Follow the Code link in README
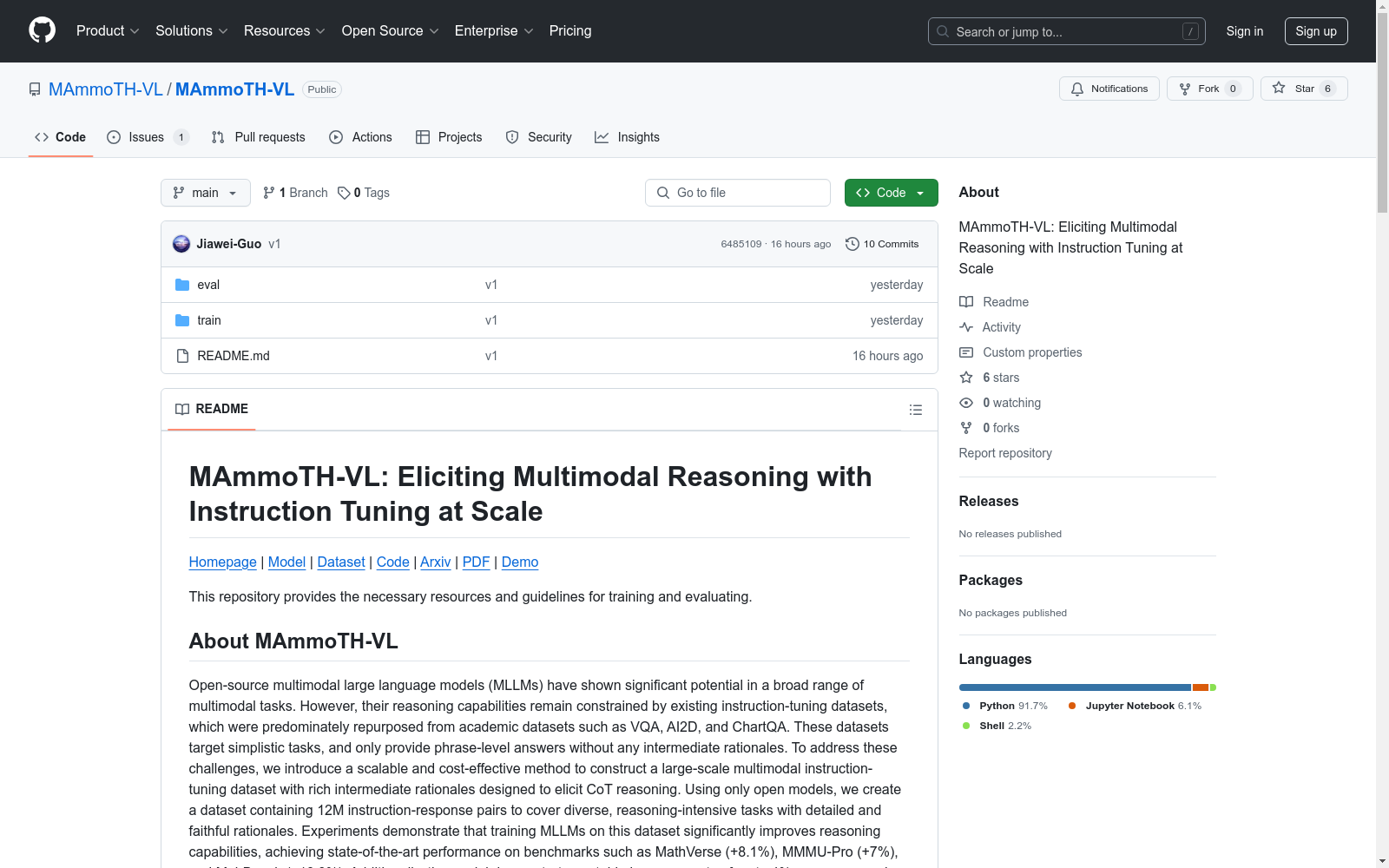The height and width of the screenshot is (868, 1389). 393,562
